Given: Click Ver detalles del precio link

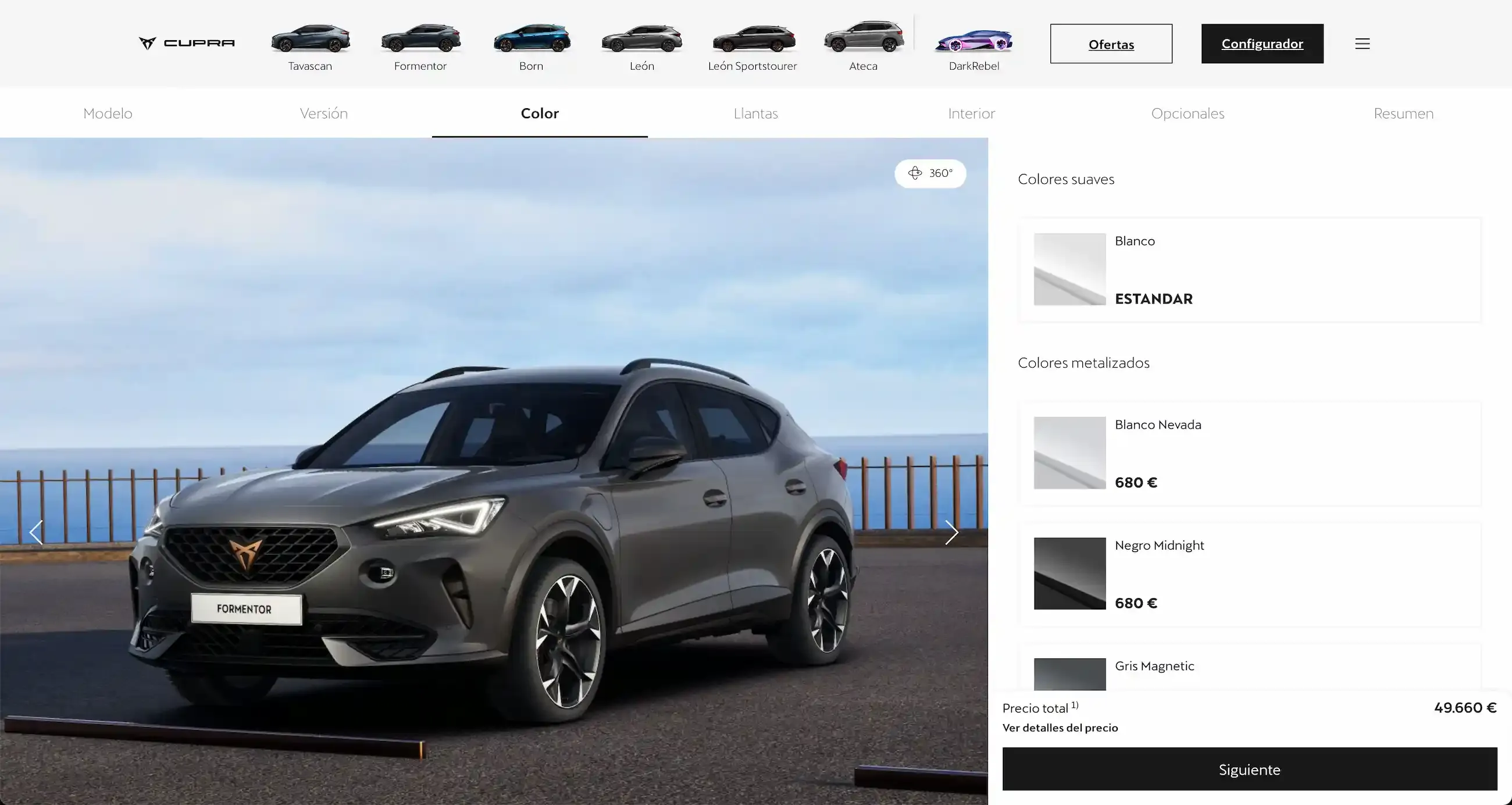Looking at the screenshot, I should pos(1060,727).
